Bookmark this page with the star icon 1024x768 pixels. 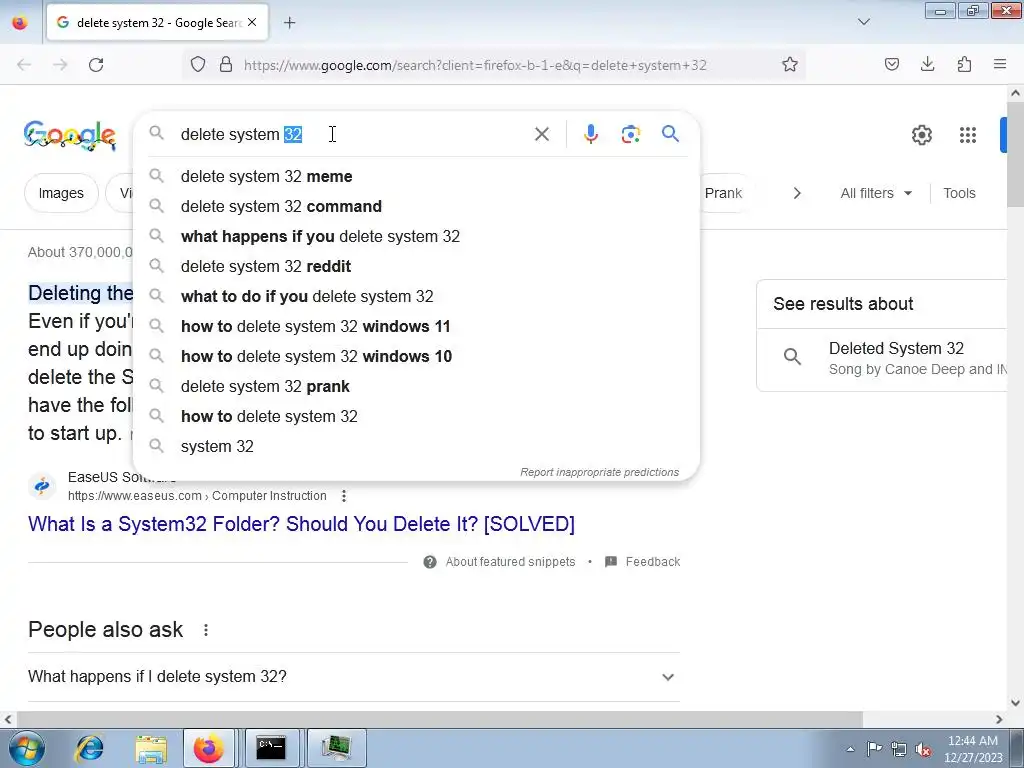pyautogui.click(x=790, y=64)
